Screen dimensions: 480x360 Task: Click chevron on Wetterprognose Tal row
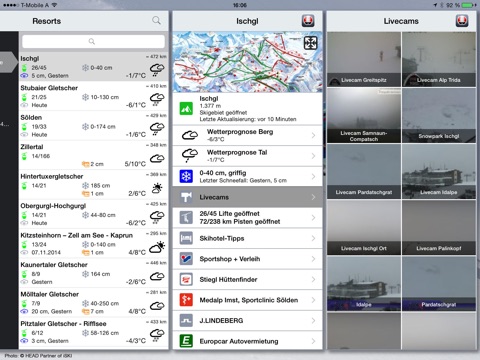click(313, 156)
